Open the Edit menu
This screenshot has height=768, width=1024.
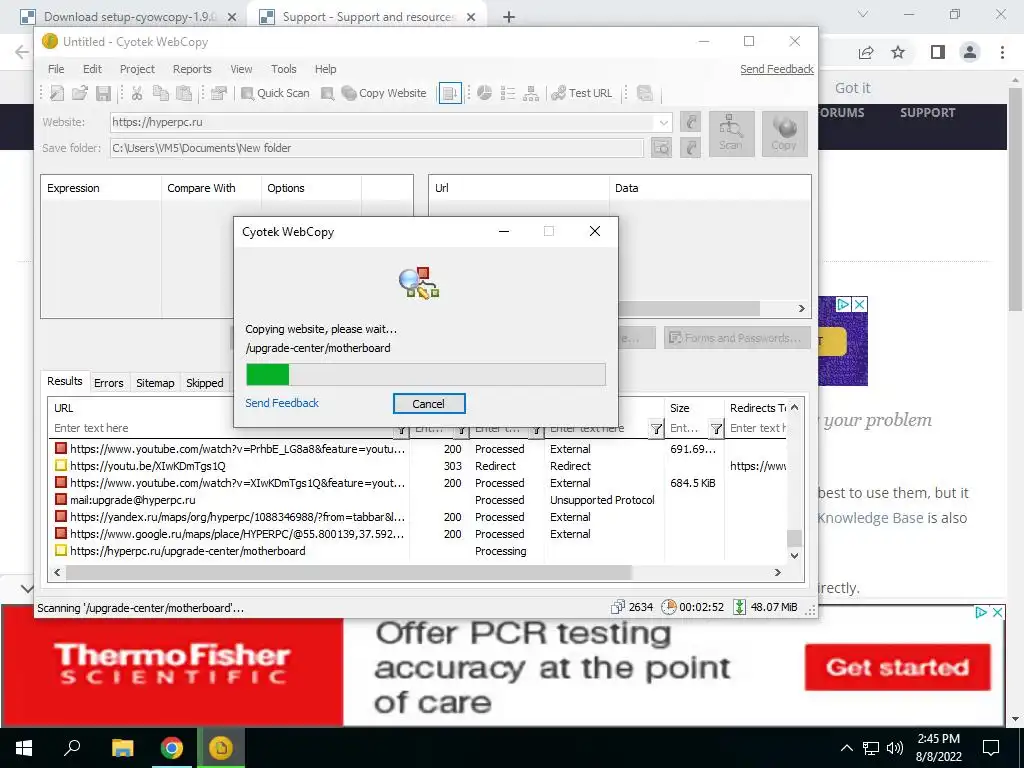tap(92, 69)
